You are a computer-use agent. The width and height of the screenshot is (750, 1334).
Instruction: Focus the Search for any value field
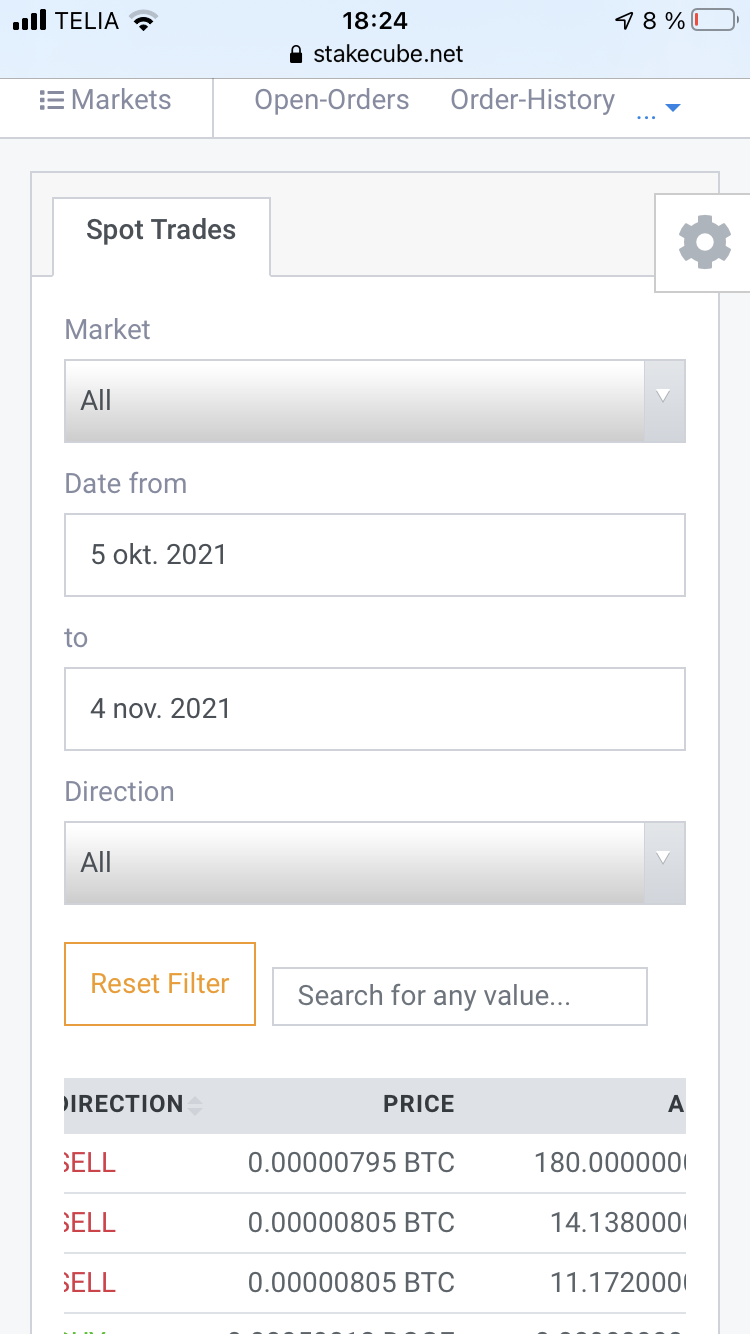460,996
